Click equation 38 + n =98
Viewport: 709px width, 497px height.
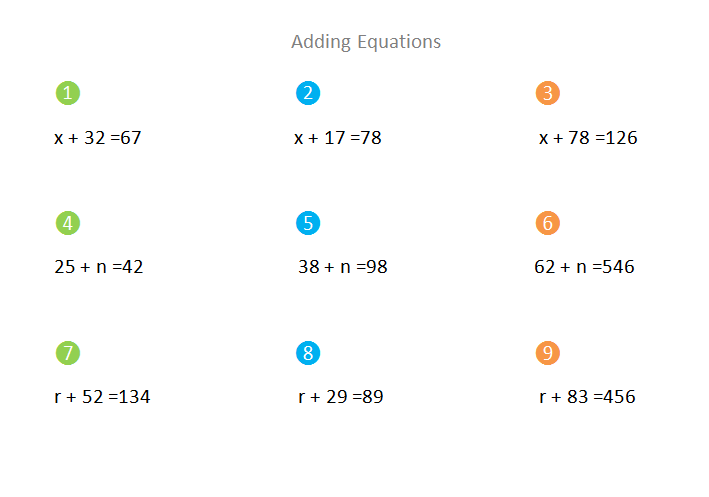tap(343, 267)
